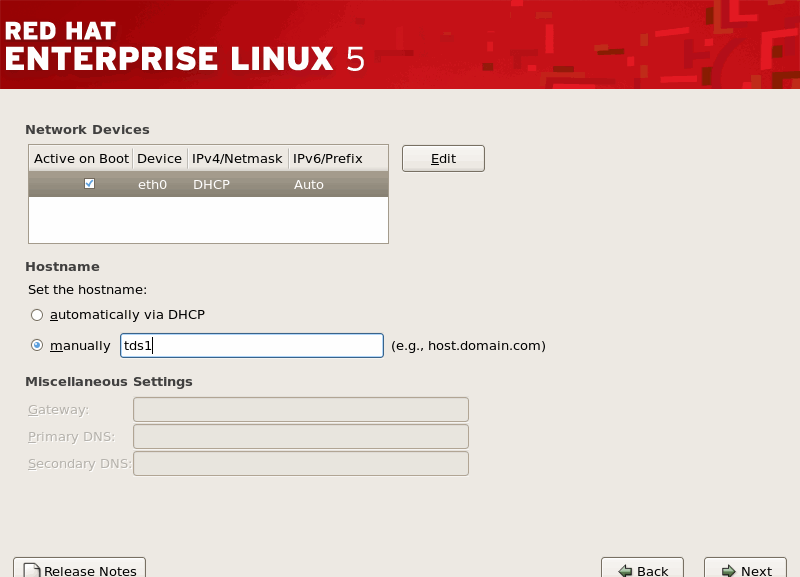
Task: Click the Back arrow icon
Action: point(625,570)
